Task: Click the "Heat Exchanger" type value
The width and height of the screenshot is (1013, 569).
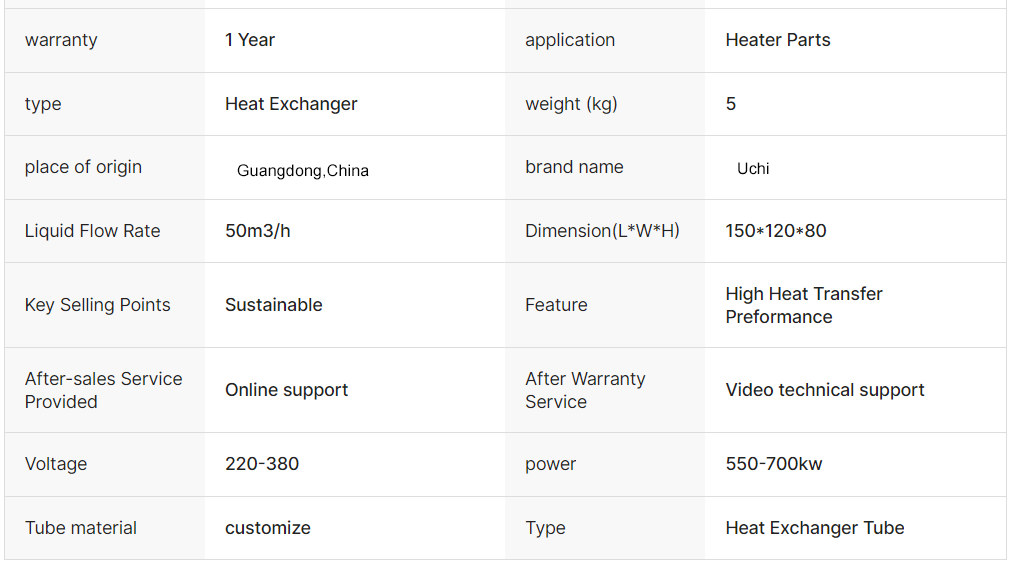Action: (x=291, y=104)
